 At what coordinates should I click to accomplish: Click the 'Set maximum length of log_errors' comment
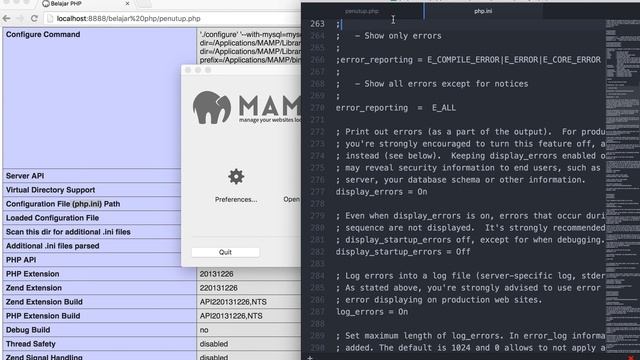[470, 336]
